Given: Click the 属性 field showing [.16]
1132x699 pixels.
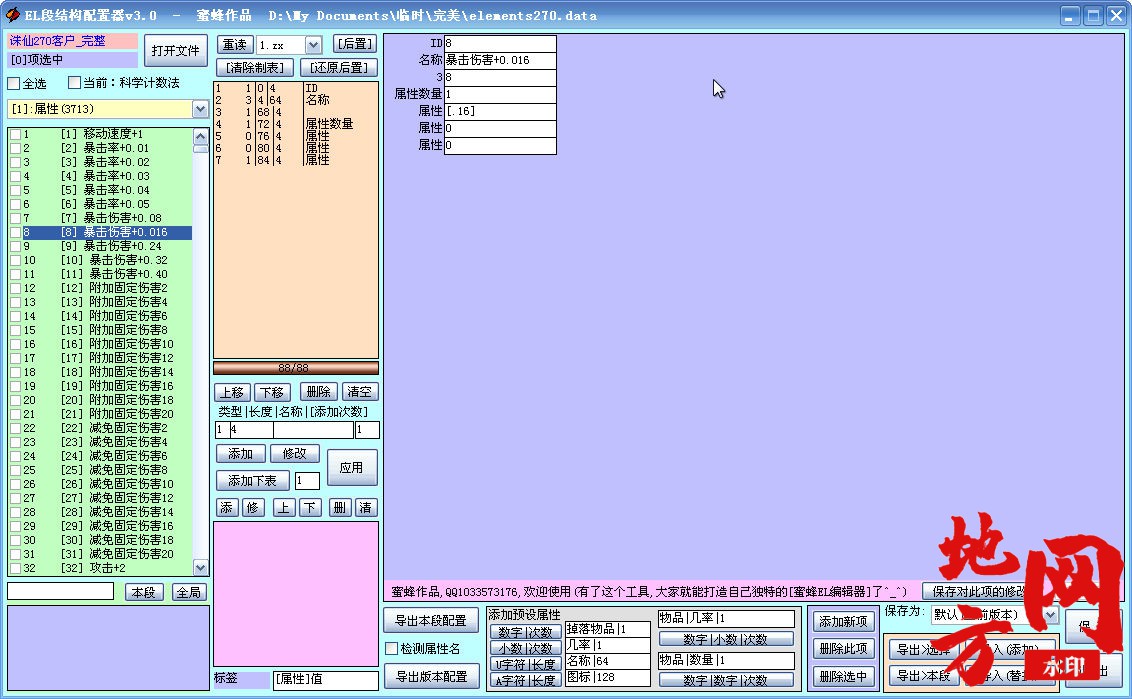Looking at the screenshot, I should 500,111.
